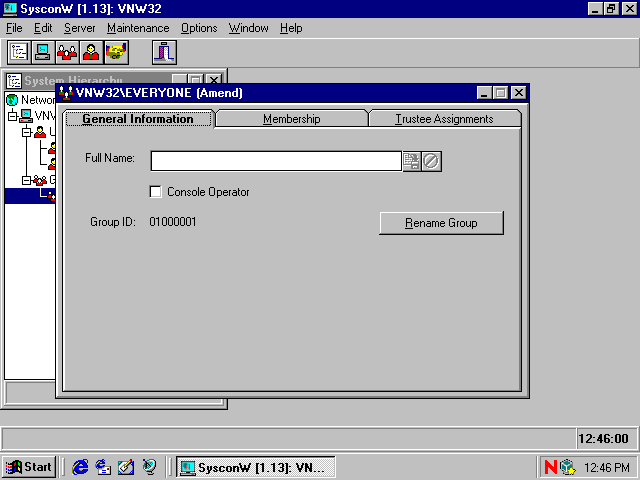
Task: Click the exit door toolbar icon
Action: tap(164, 52)
